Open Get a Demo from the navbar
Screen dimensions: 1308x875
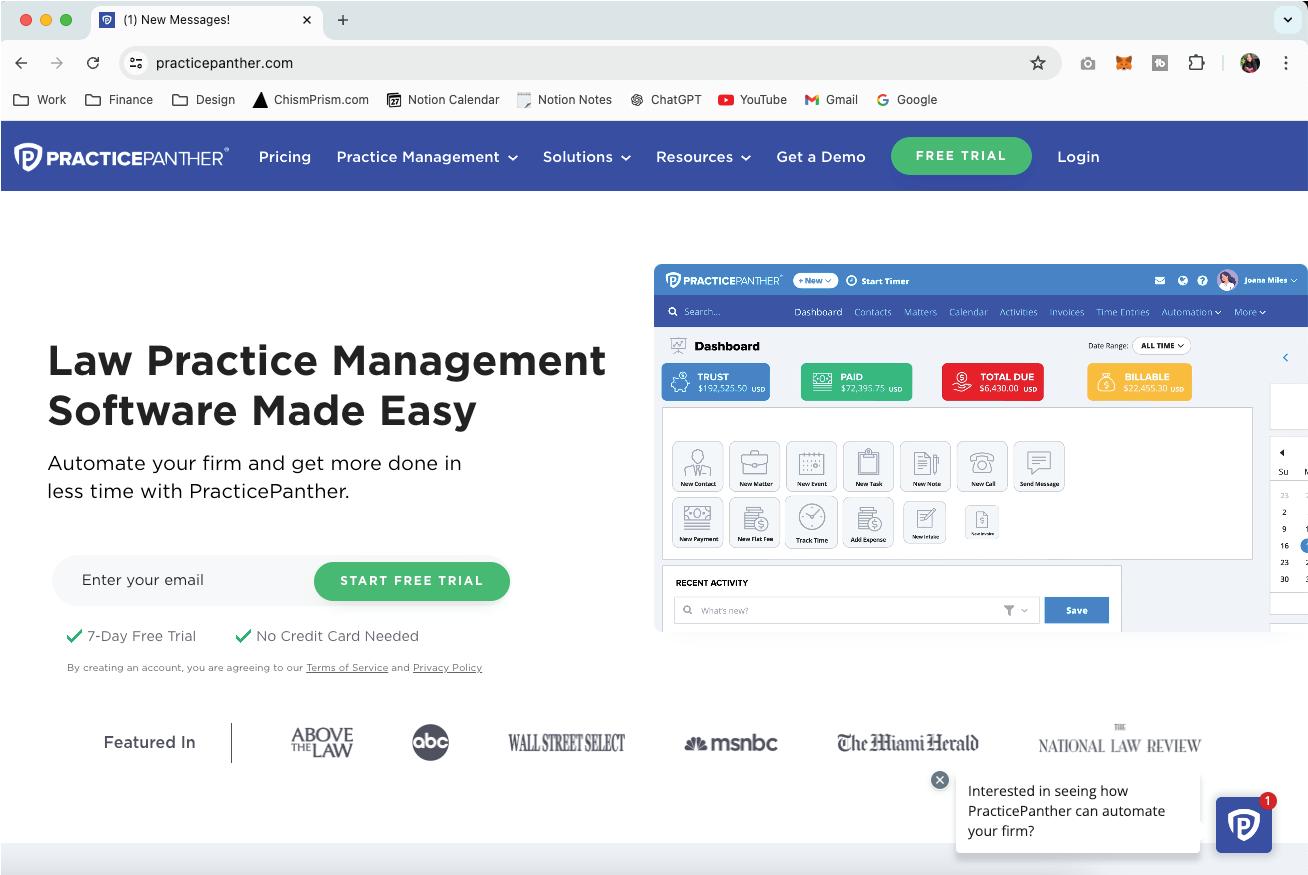pyautogui.click(x=821, y=157)
